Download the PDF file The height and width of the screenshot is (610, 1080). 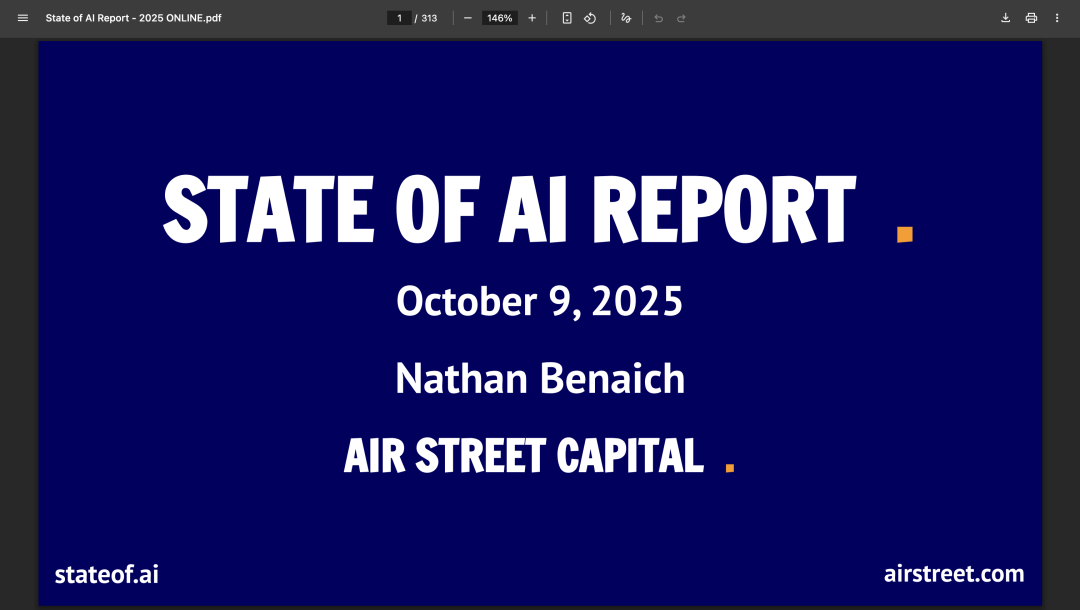pyautogui.click(x=1006, y=18)
